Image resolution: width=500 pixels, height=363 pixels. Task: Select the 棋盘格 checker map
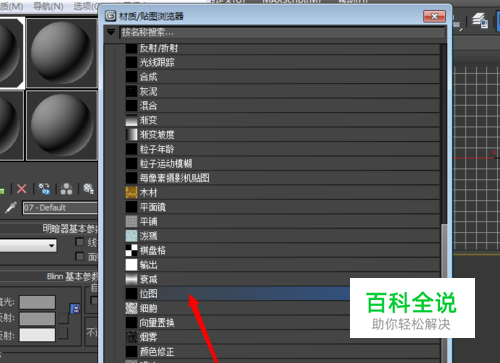click(x=282, y=250)
